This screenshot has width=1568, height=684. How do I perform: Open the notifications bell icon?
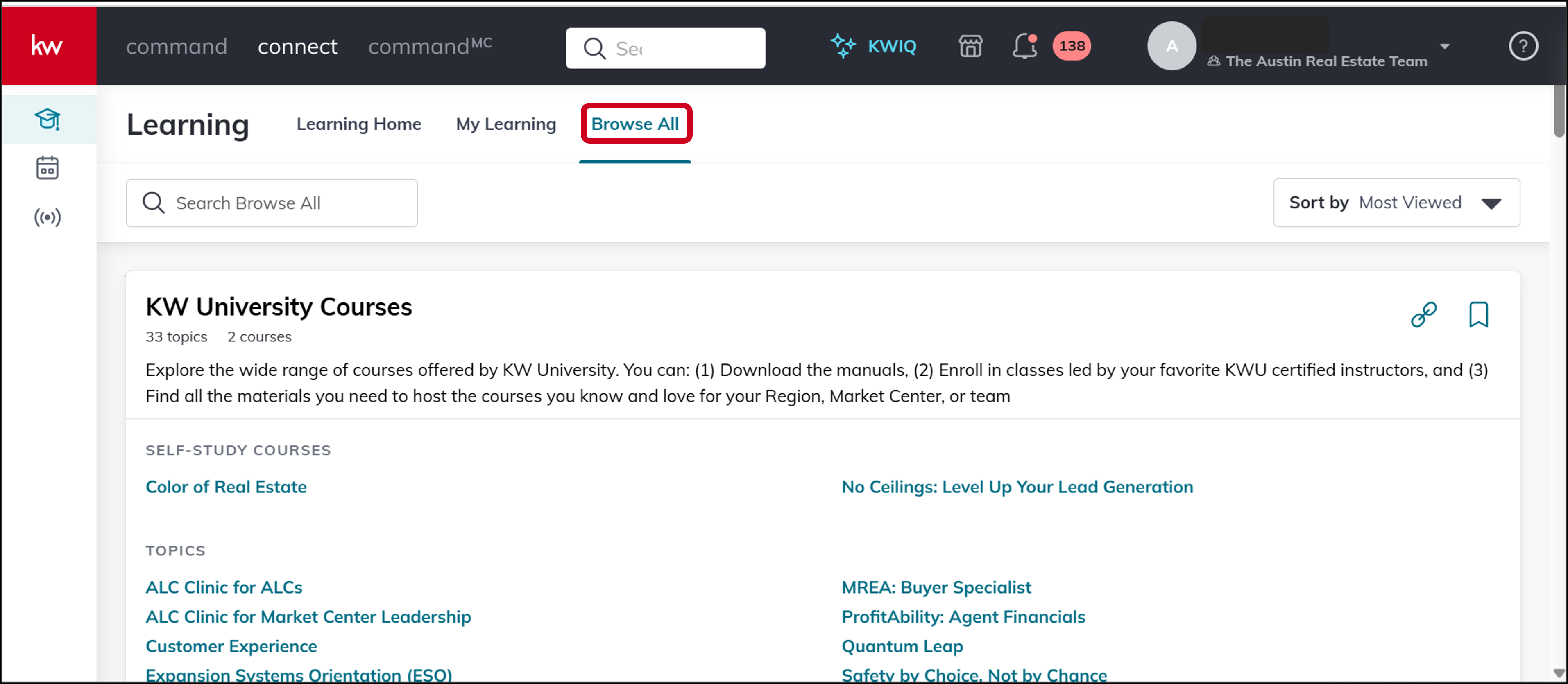tap(1025, 46)
